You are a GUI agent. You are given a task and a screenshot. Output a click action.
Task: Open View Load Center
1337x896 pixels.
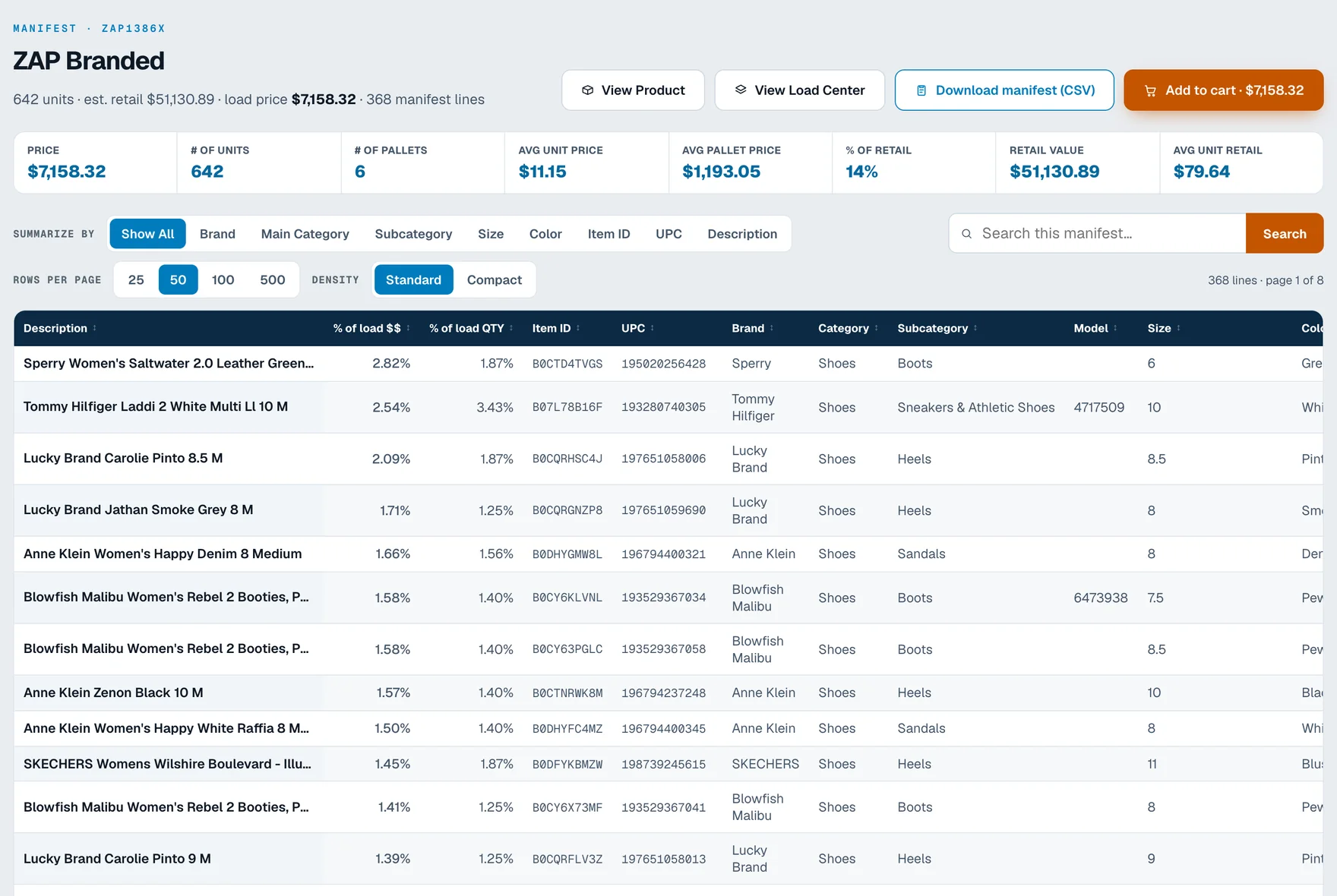pos(799,90)
